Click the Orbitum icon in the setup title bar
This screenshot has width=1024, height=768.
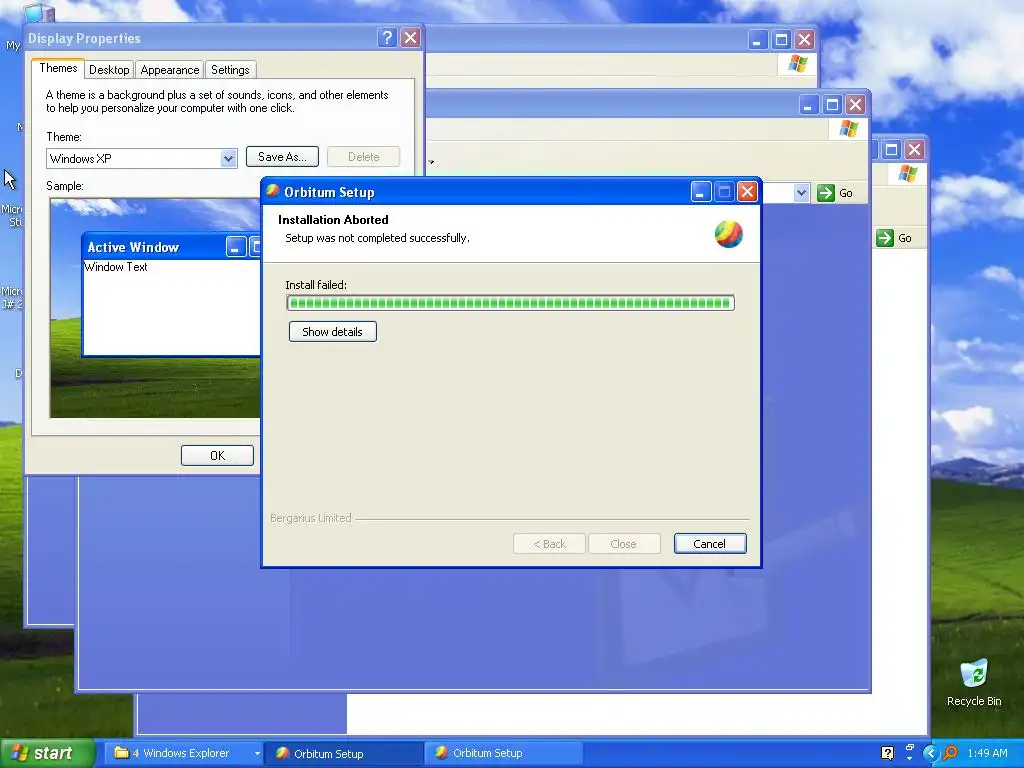click(x=272, y=191)
